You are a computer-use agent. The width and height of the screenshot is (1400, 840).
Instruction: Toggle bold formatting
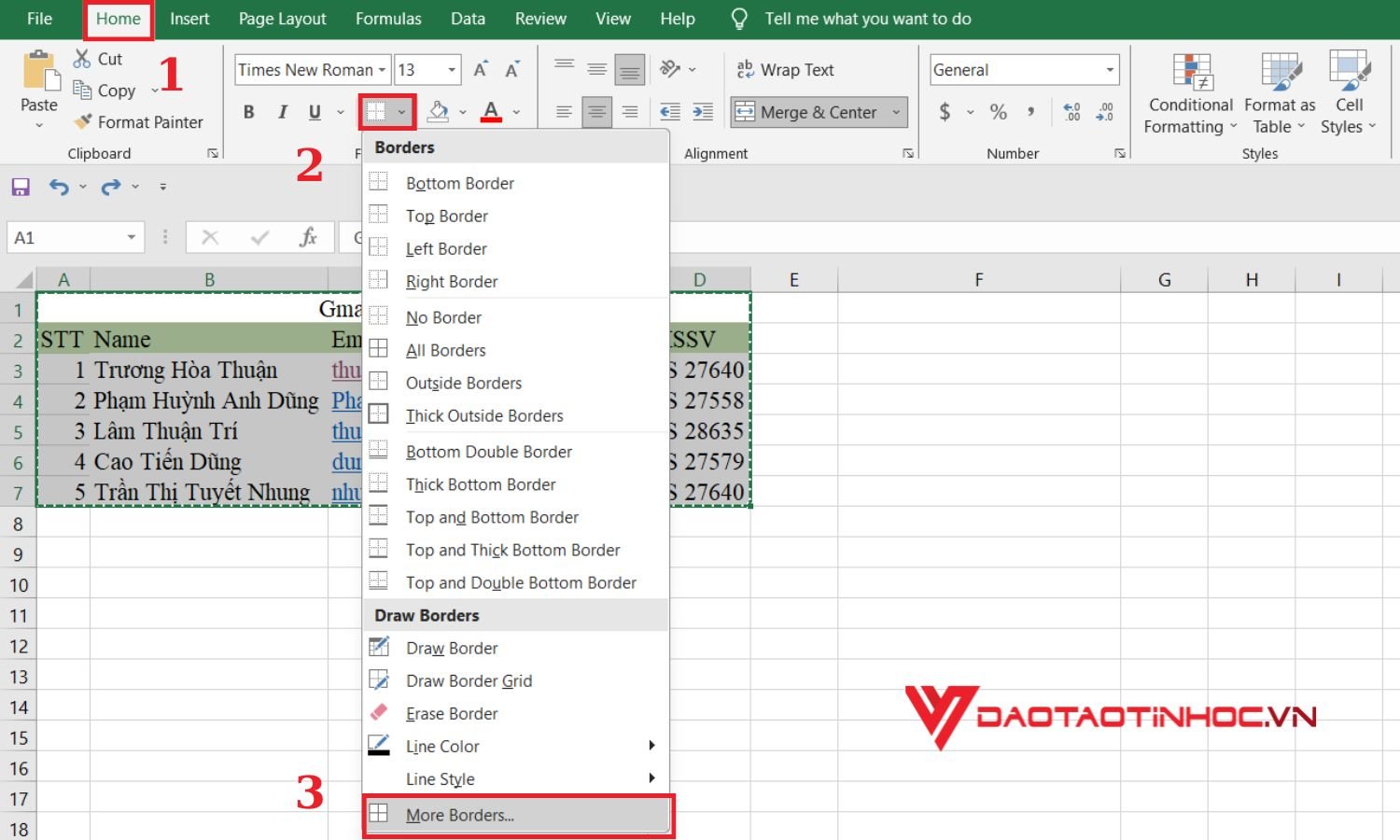click(248, 111)
